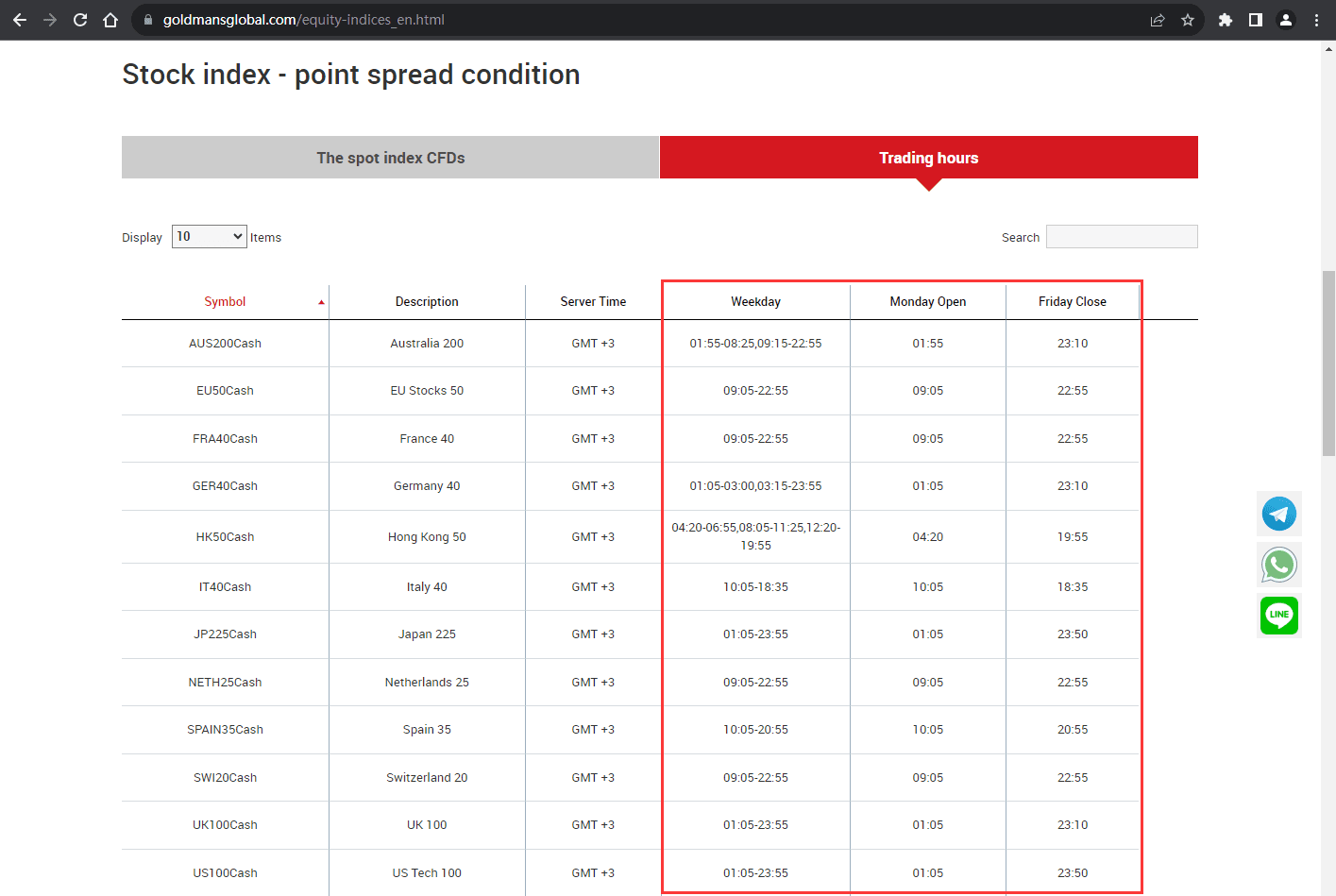
Task: Click the scrollbar up arrow
Action: click(1328, 48)
